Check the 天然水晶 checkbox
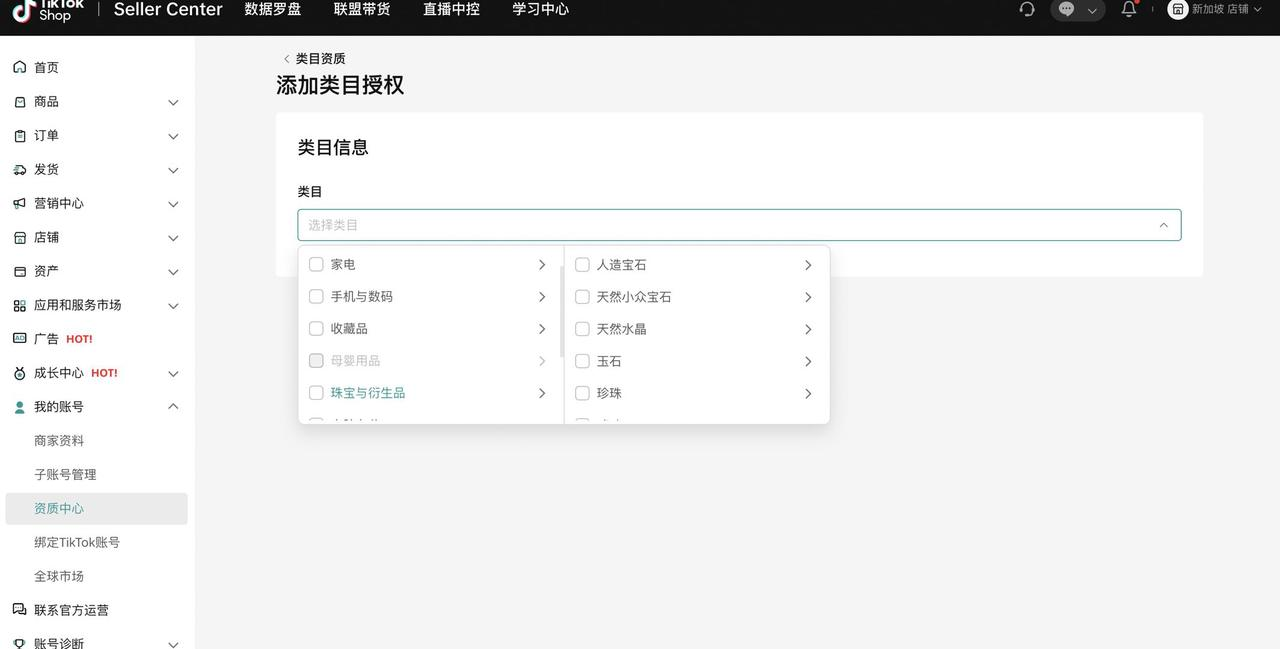The width and height of the screenshot is (1280, 649). click(x=582, y=328)
